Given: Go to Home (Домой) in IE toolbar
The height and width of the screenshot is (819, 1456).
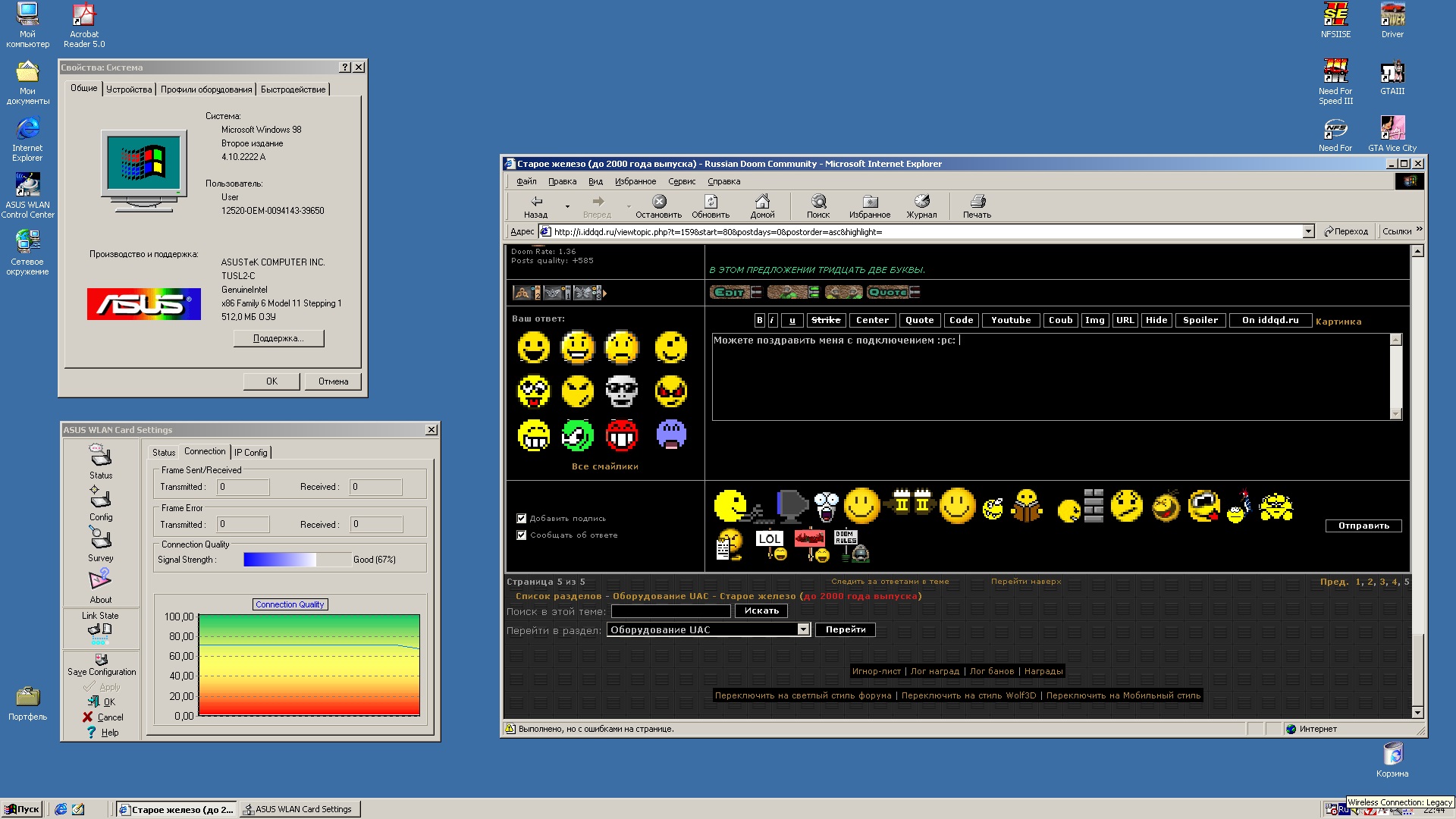Looking at the screenshot, I should click(x=762, y=206).
